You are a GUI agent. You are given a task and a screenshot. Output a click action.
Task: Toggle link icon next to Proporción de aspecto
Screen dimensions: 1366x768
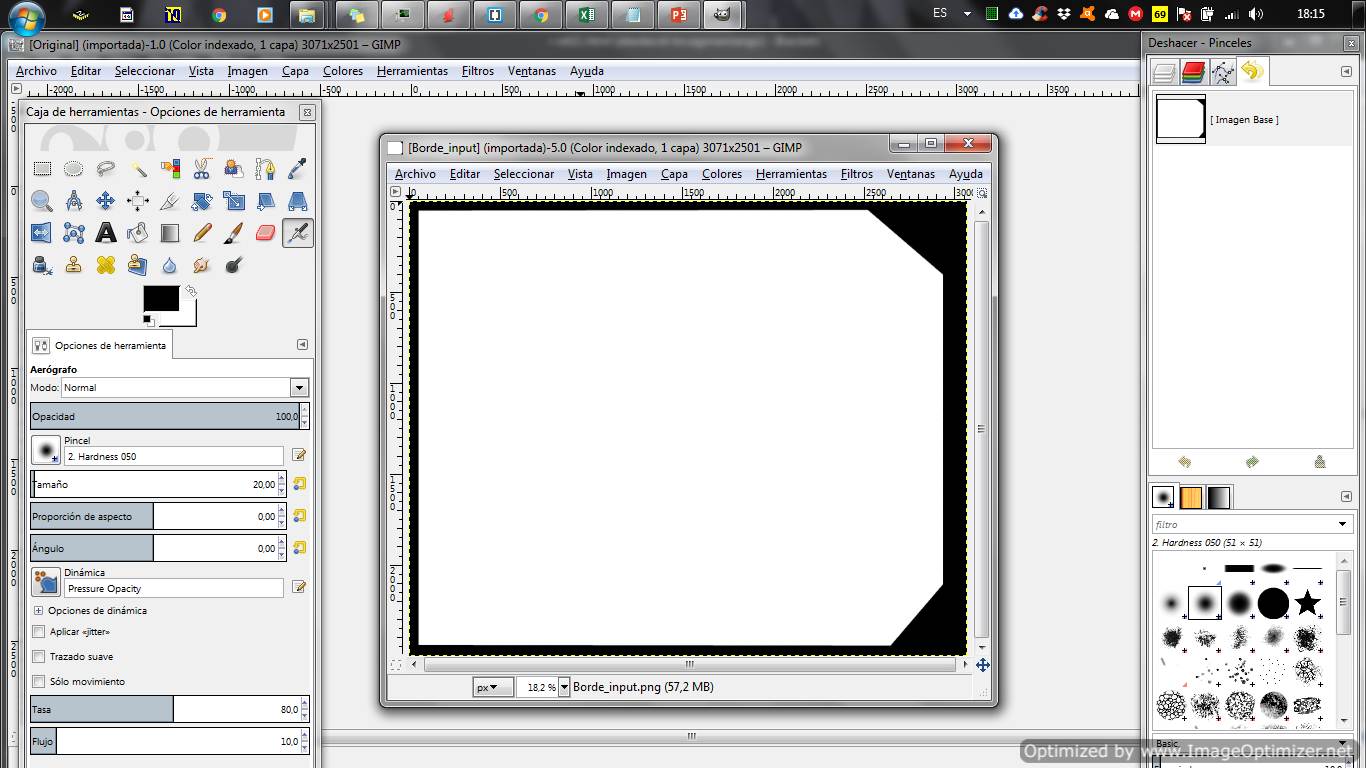pyautogui.click(x=299, y=516)
